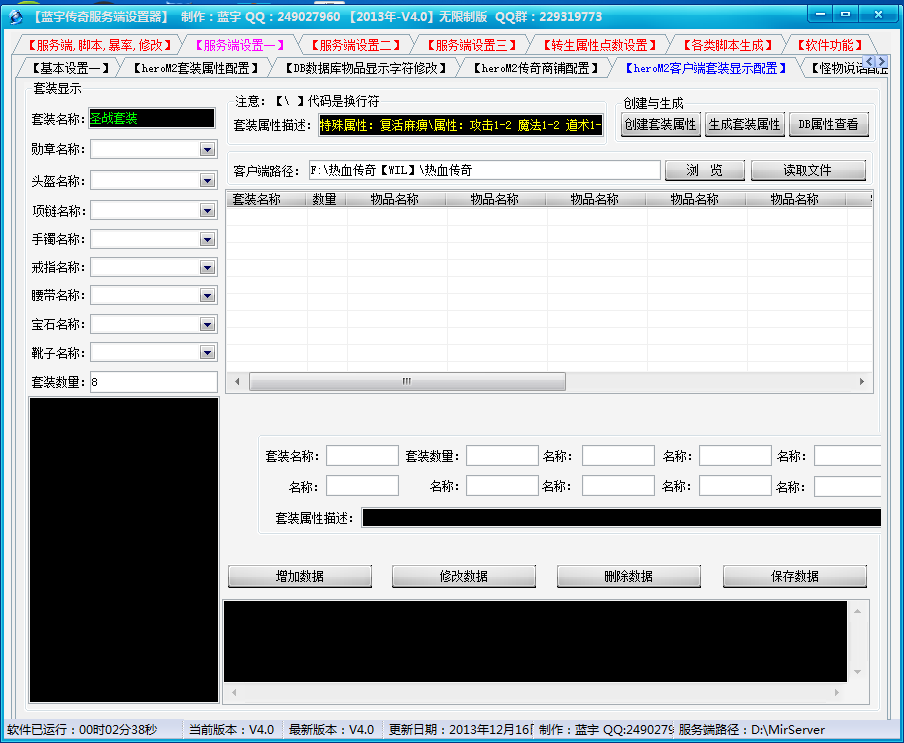Click 读取文件 button

[808, 170]
